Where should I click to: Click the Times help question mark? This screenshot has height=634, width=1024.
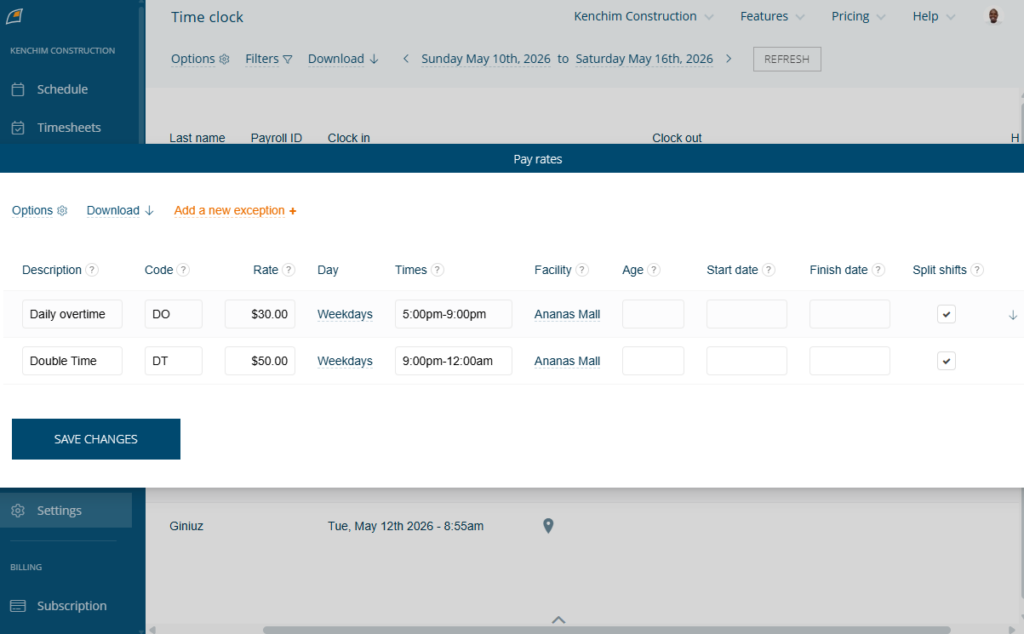tap(438, 270)
